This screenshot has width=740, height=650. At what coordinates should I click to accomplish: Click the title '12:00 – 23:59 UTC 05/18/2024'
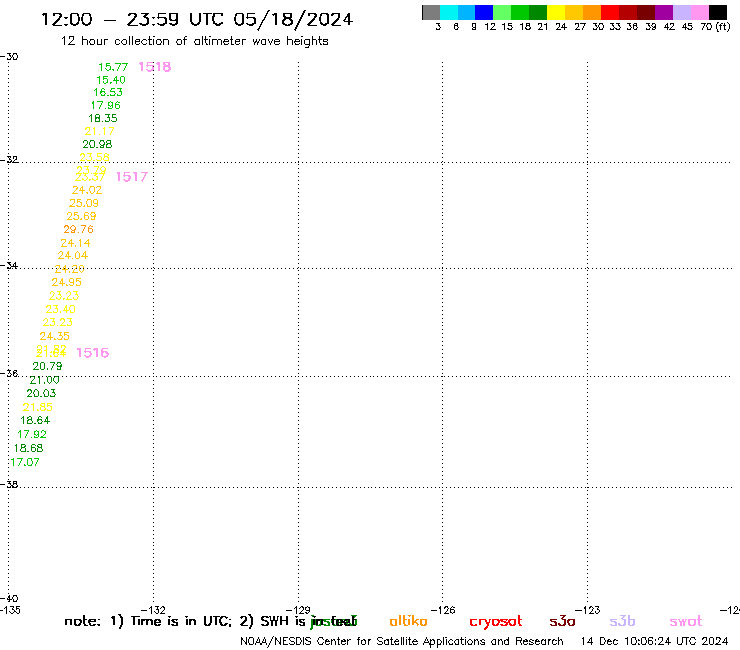coord(197,19)
